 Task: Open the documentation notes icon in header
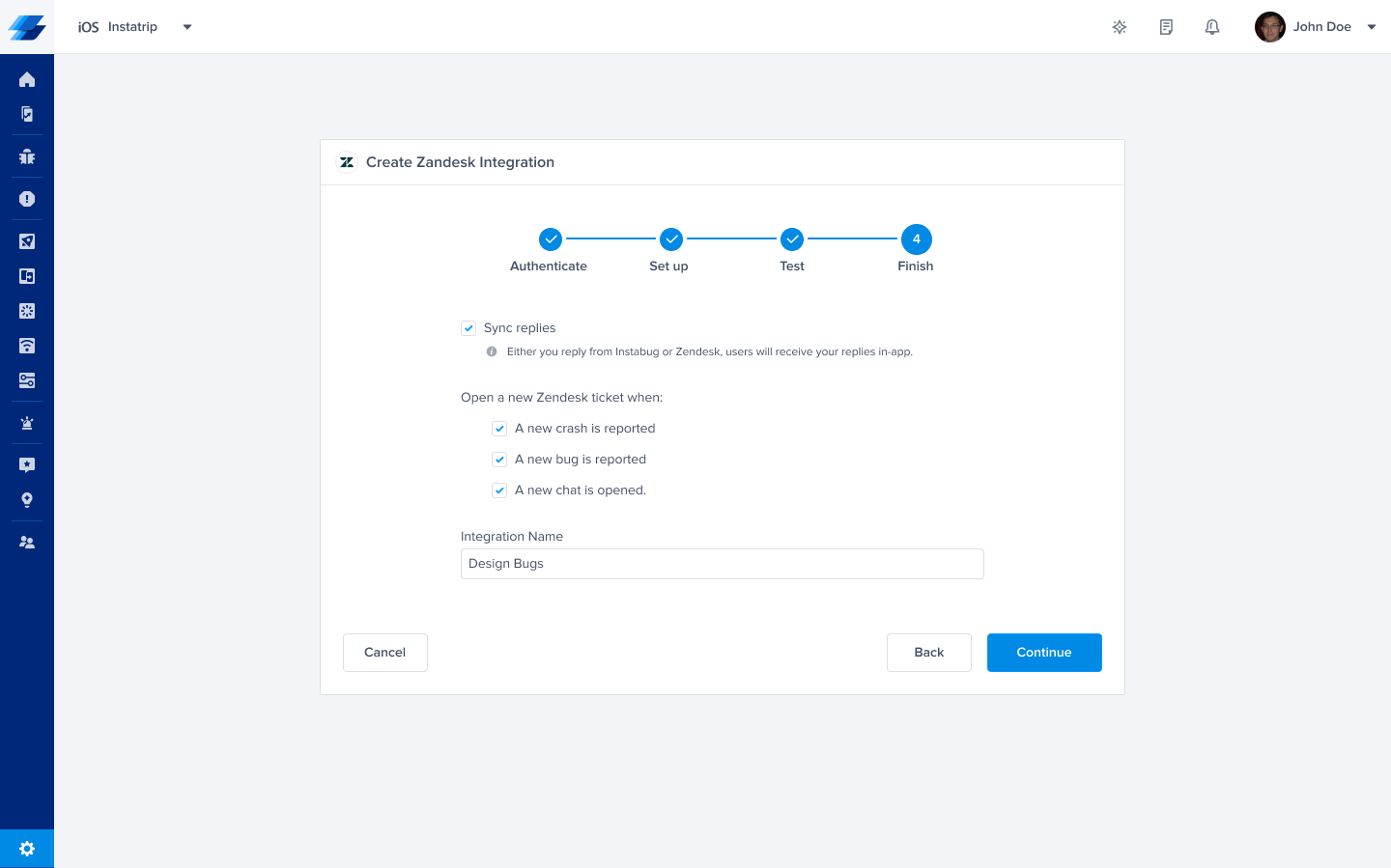[1166, 27]
